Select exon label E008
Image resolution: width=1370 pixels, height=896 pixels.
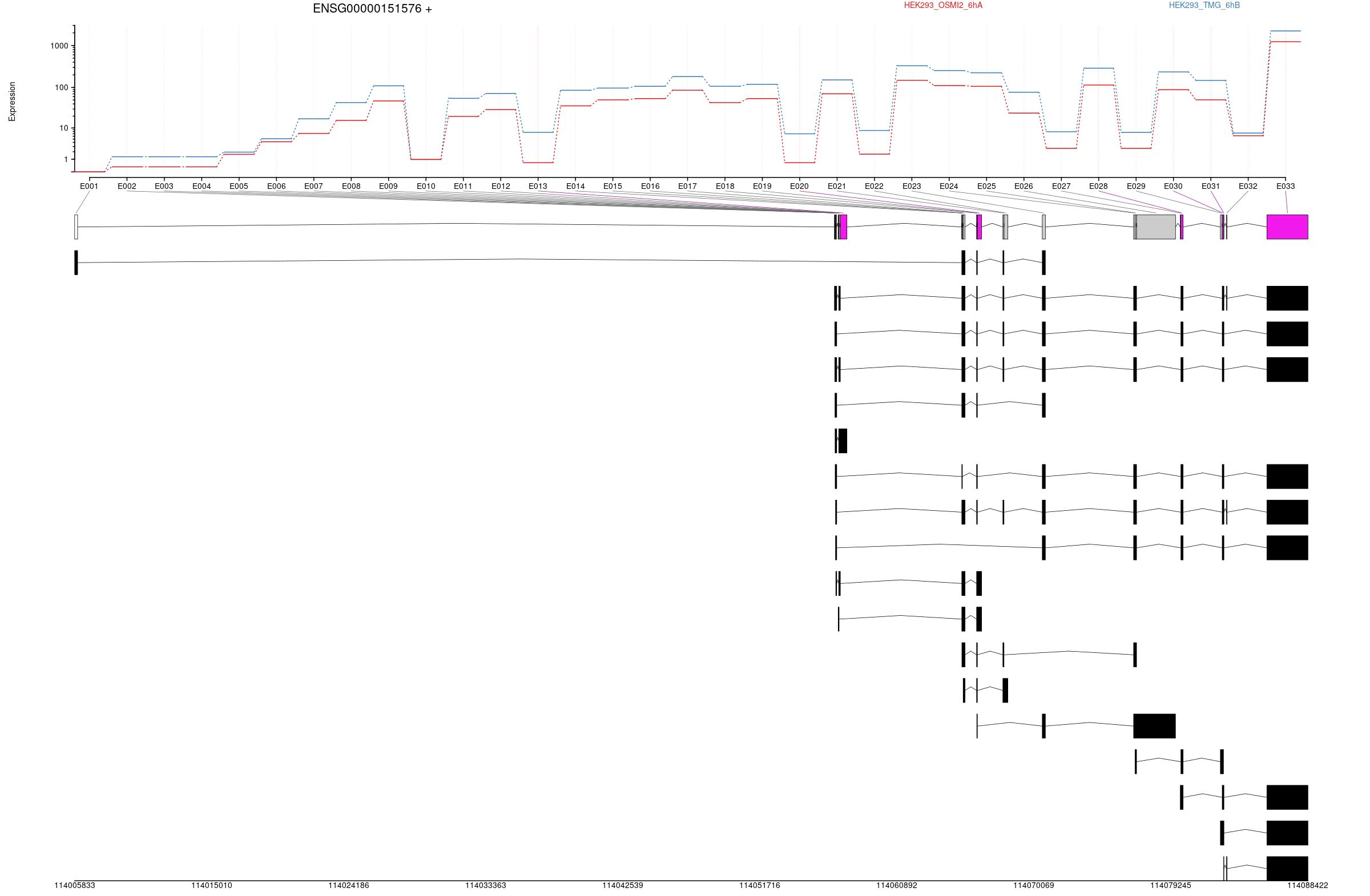[351, 186]
